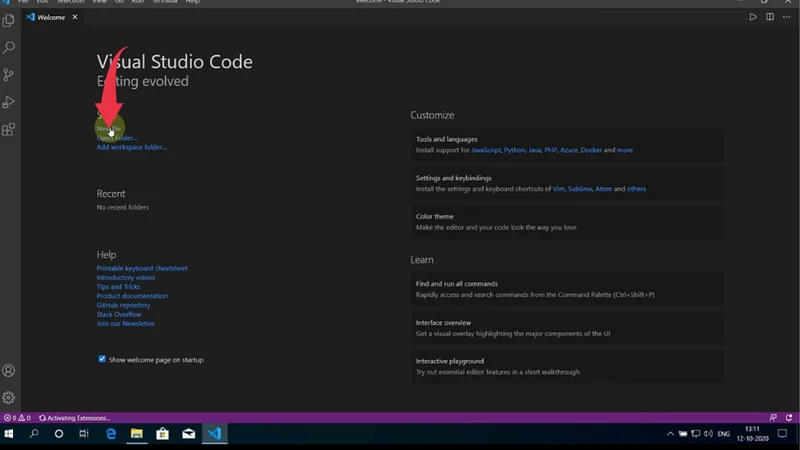Open the More Actions ellipsis menu

pyautogui.click(x=787, y=17)
